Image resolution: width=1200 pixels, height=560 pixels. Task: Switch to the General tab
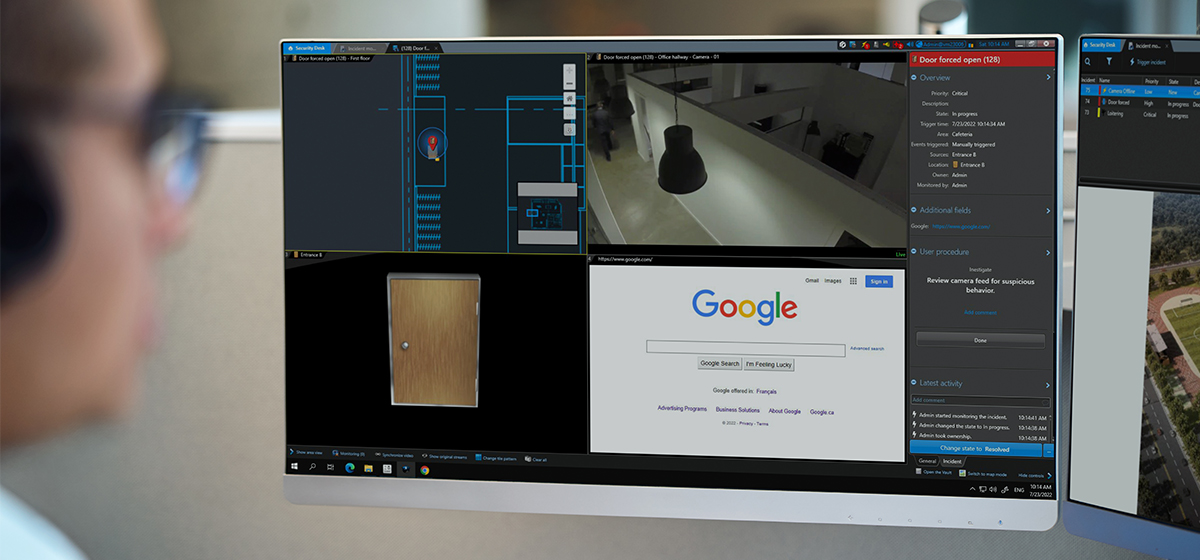(927, 461)
